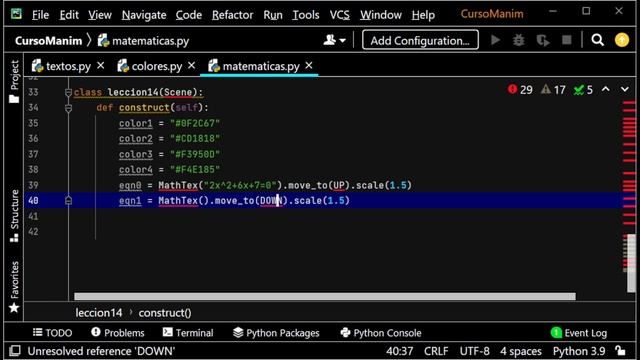Click the CRLF line separator indicator

tap(436, 351)
